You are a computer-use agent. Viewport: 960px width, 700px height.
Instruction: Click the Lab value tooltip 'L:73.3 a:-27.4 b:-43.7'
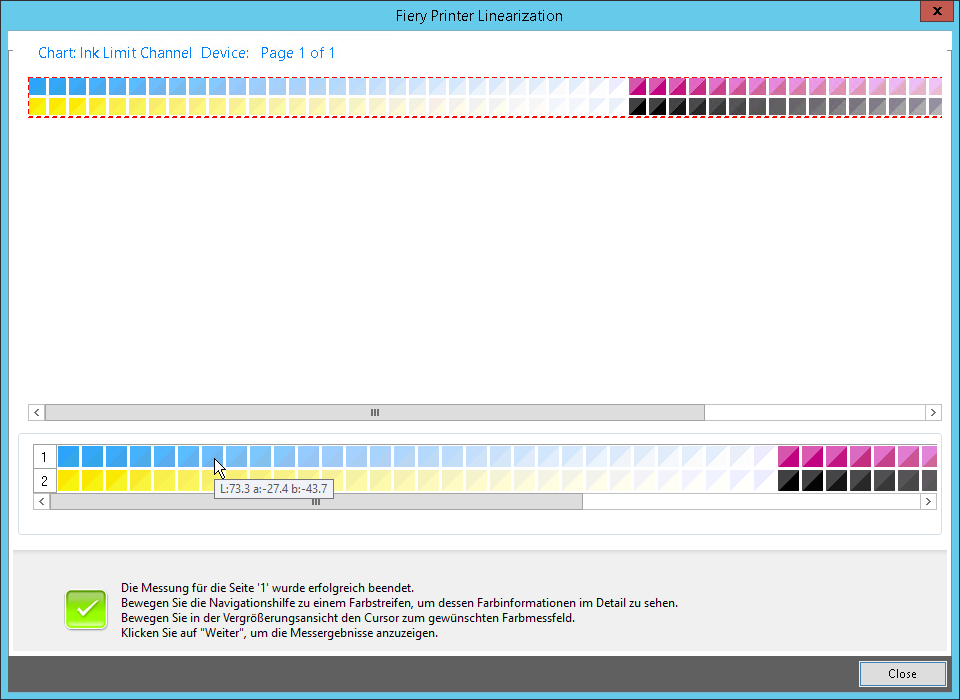pyautogui.click(x=274, y=489)
